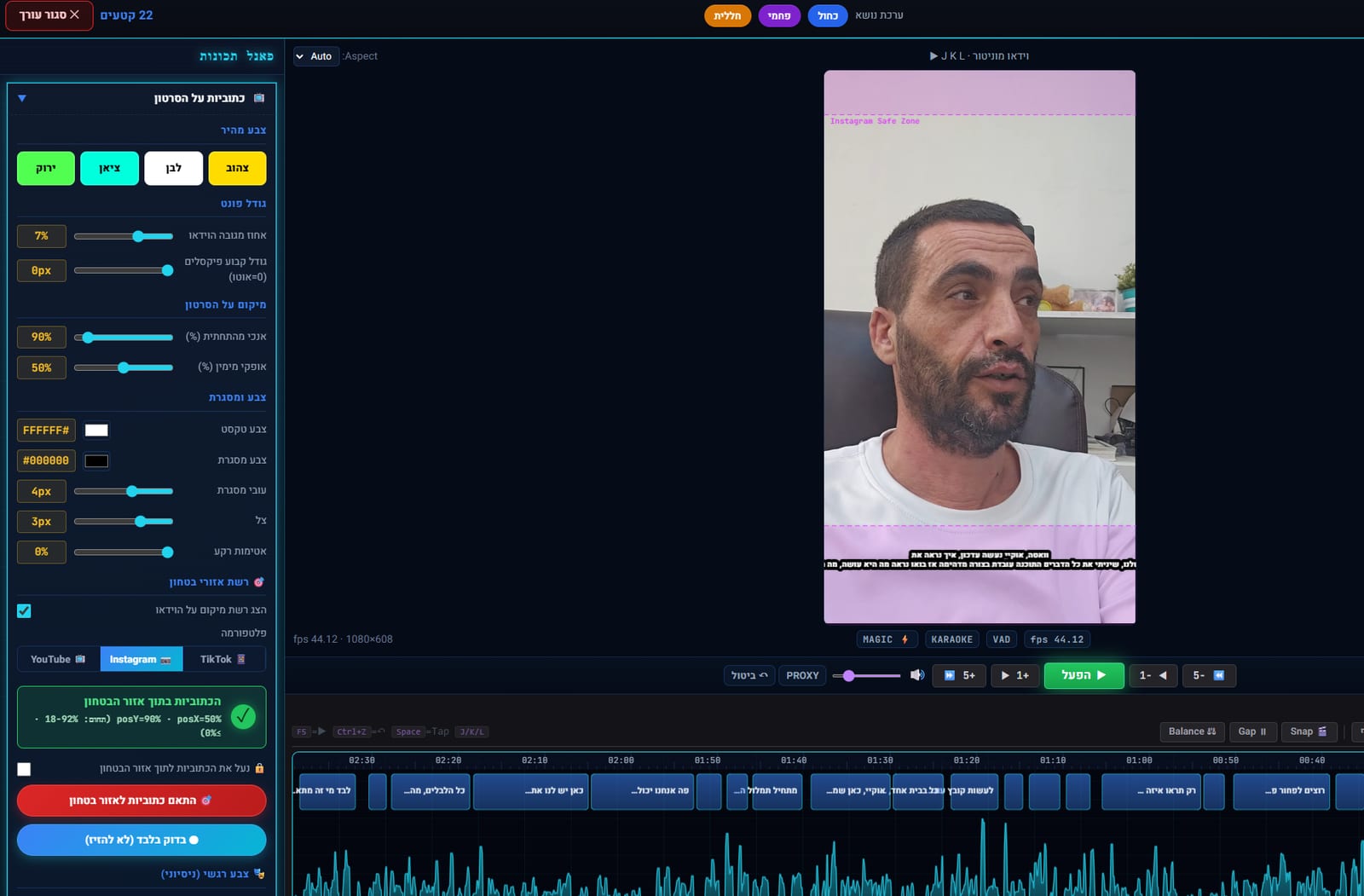Switch to the Instagram platform tab
1364x896 pixels.
pos(141,659)
